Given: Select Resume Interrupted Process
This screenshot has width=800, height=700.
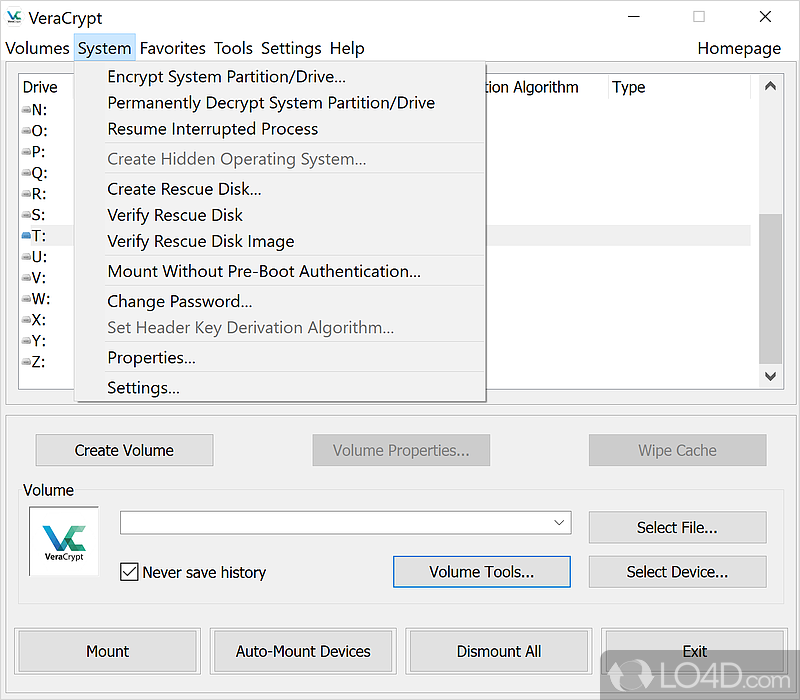Looking at the screenshot, I should (x=280, y=129).
